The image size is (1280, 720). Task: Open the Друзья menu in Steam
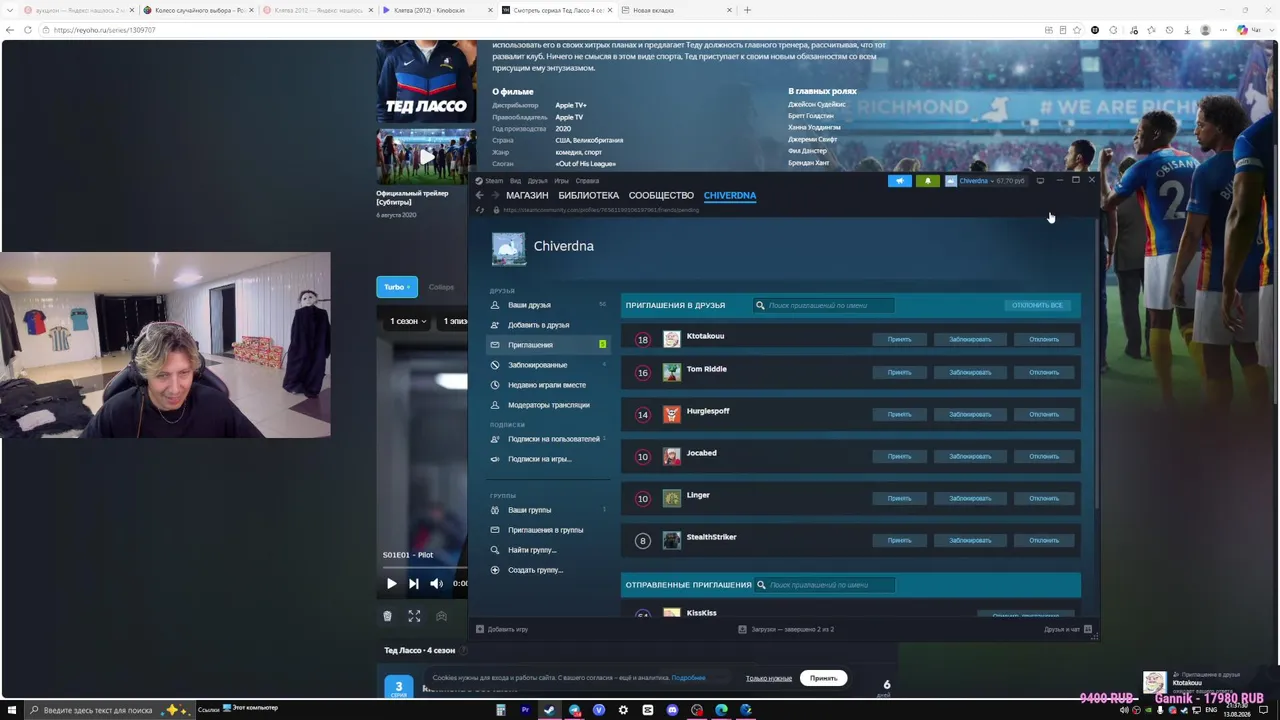pos(537,181)
